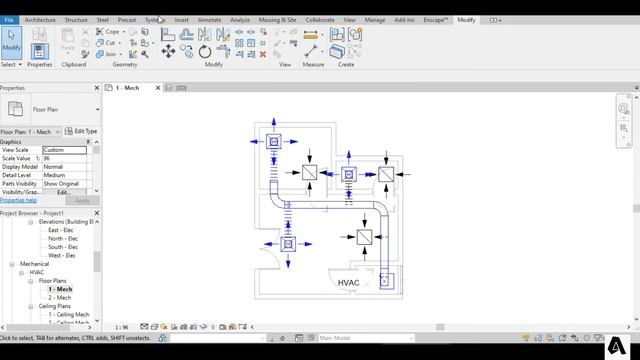This screenshot has width=640, height=360.
Task: Collapse the Elevations node in Project Browser
Action: (31, 222)
